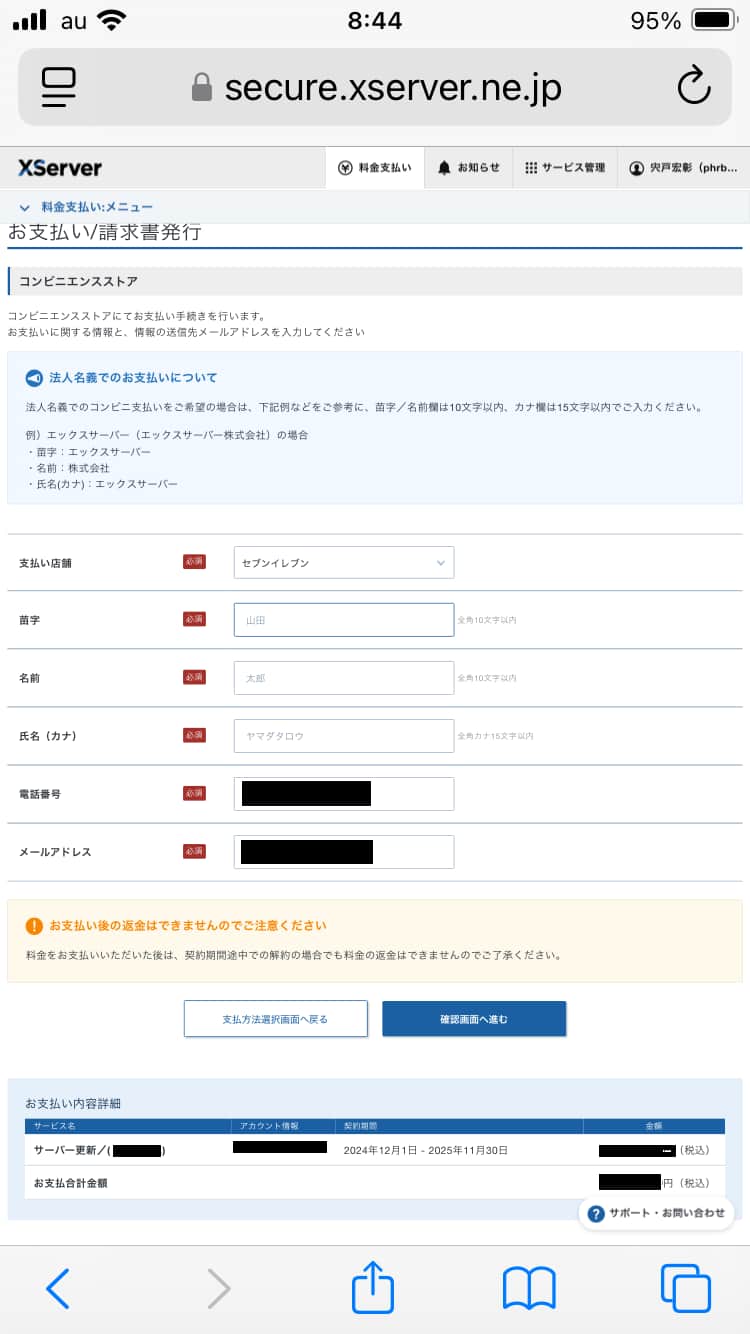Image resolution: width=750 pixels, height=1334 pixels.
Task: Open the reader view icon in the address bar
Action: [x=57, y=87]
